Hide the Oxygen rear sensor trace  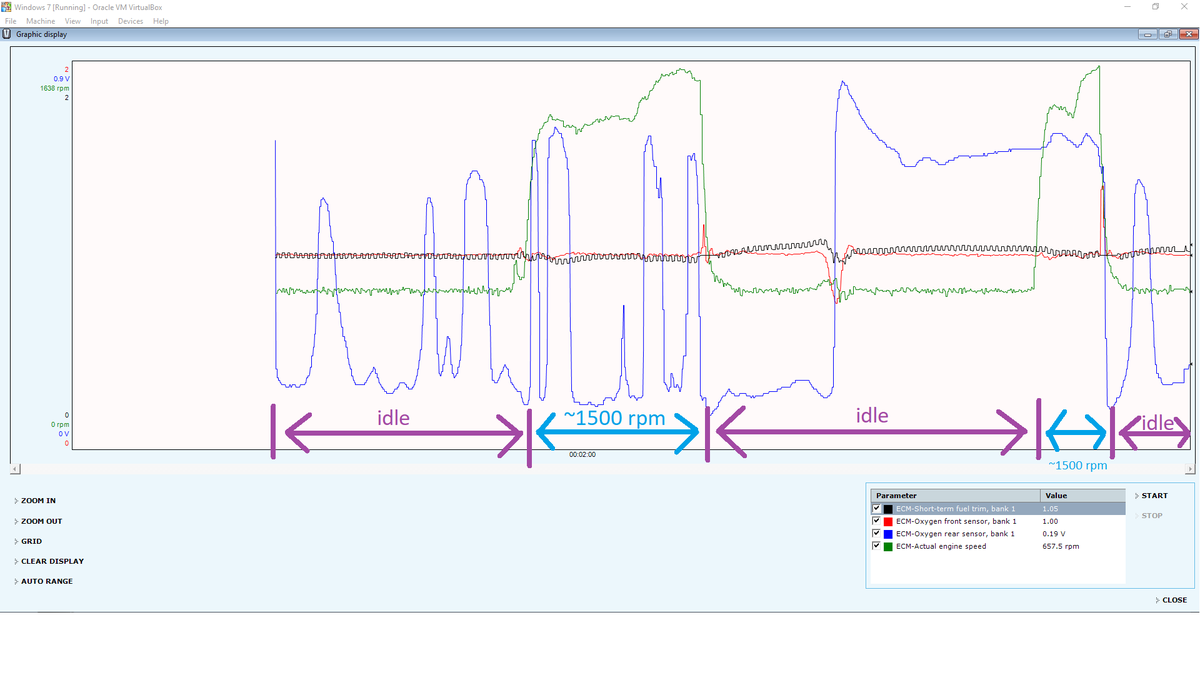pos(877,534)
